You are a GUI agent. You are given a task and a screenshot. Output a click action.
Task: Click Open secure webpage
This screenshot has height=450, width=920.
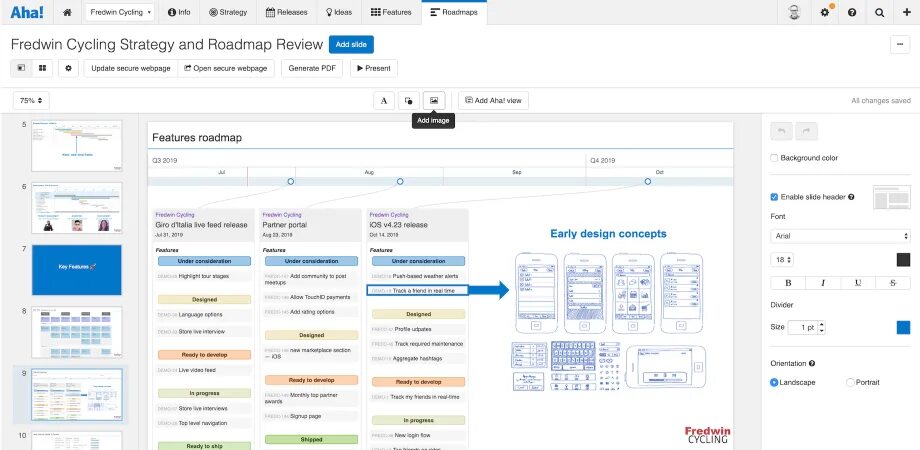[x=226, y=68]
